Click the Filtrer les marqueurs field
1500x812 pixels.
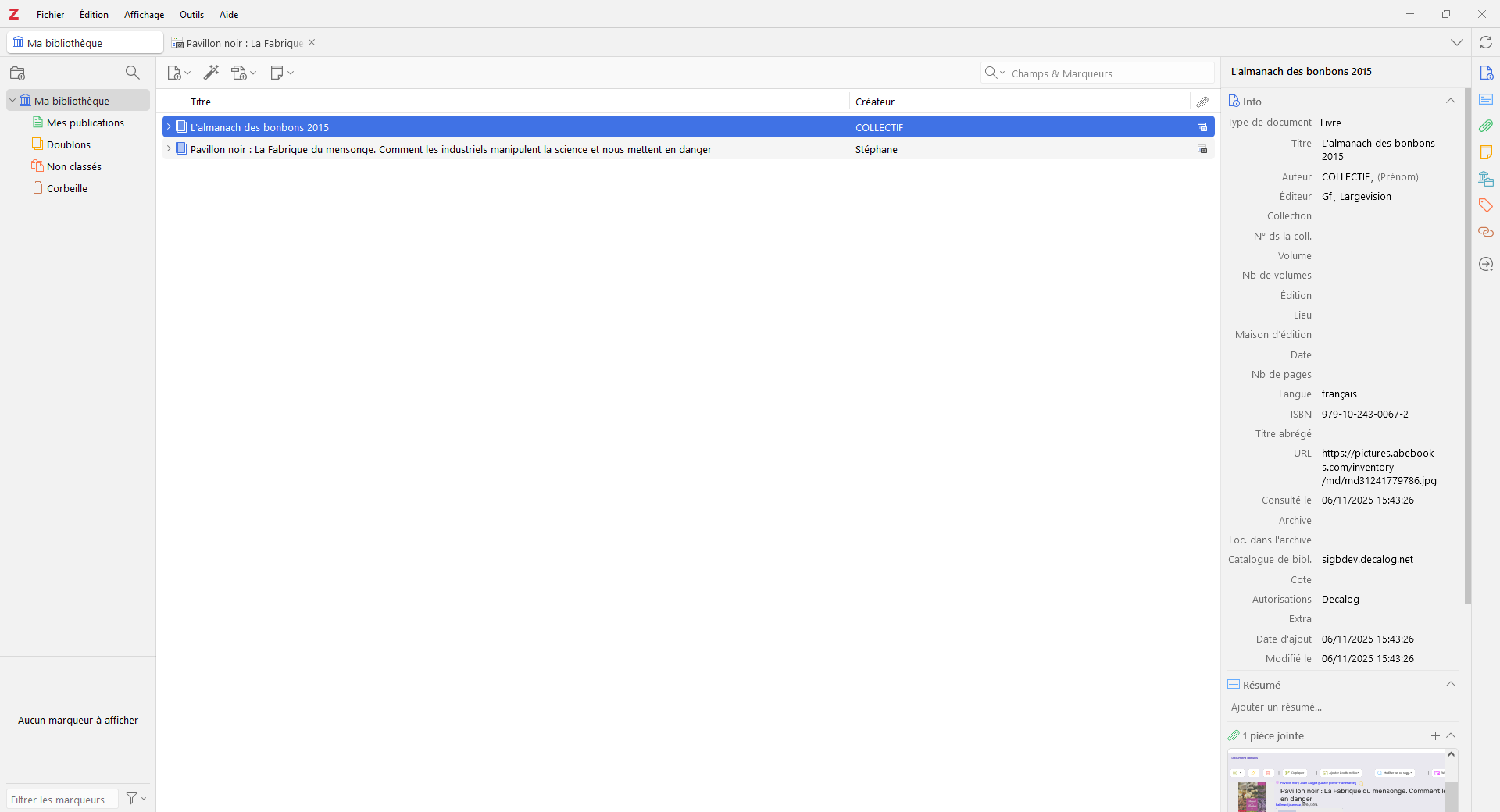pos(61,799)
